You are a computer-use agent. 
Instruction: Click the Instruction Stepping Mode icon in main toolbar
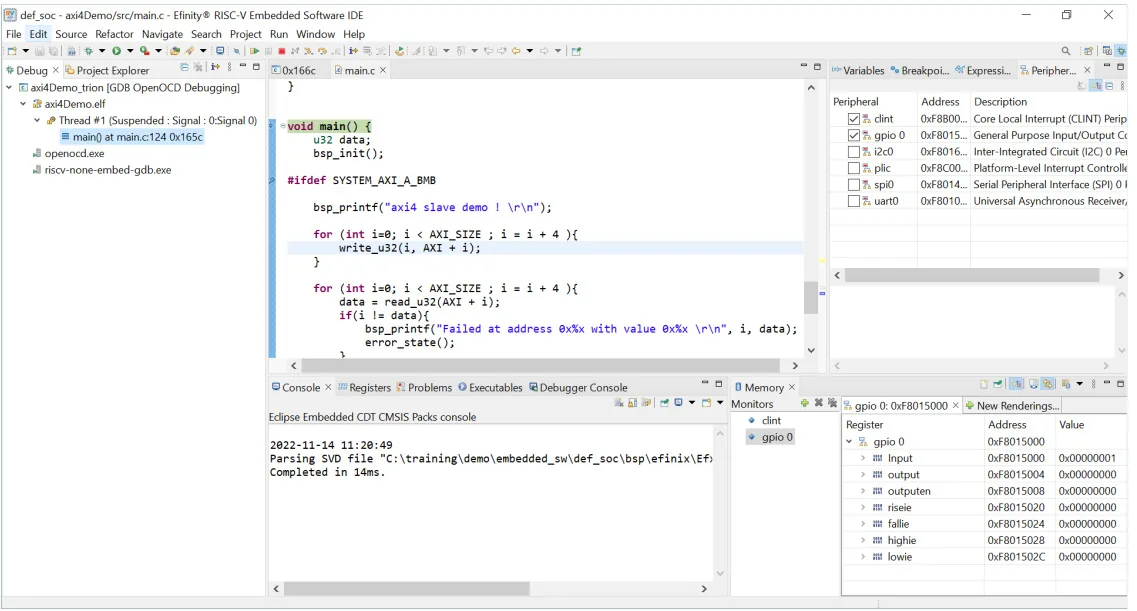[x=353, y=51]
